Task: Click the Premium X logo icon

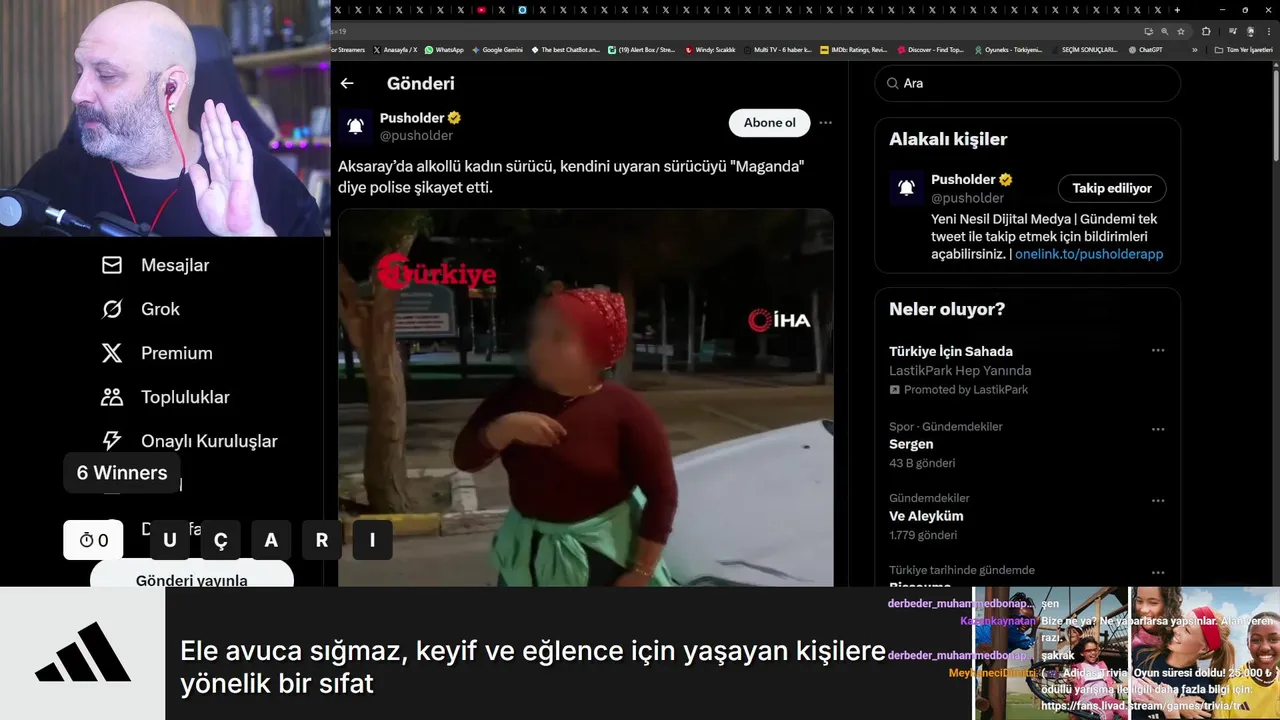Action: tap(112, 353)
